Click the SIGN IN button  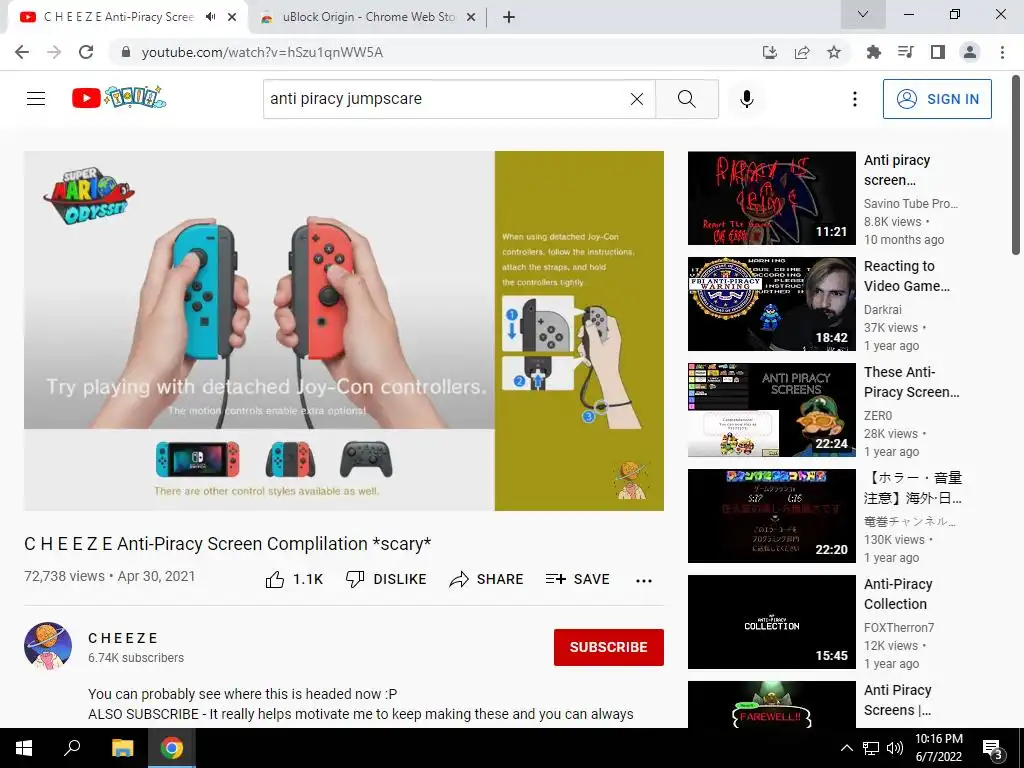936,99
